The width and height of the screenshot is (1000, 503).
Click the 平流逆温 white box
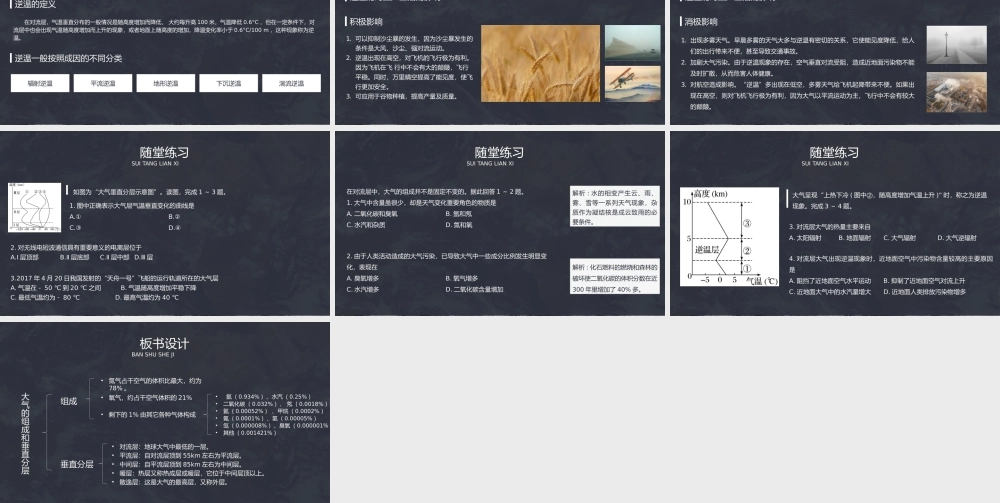point(103,83)
